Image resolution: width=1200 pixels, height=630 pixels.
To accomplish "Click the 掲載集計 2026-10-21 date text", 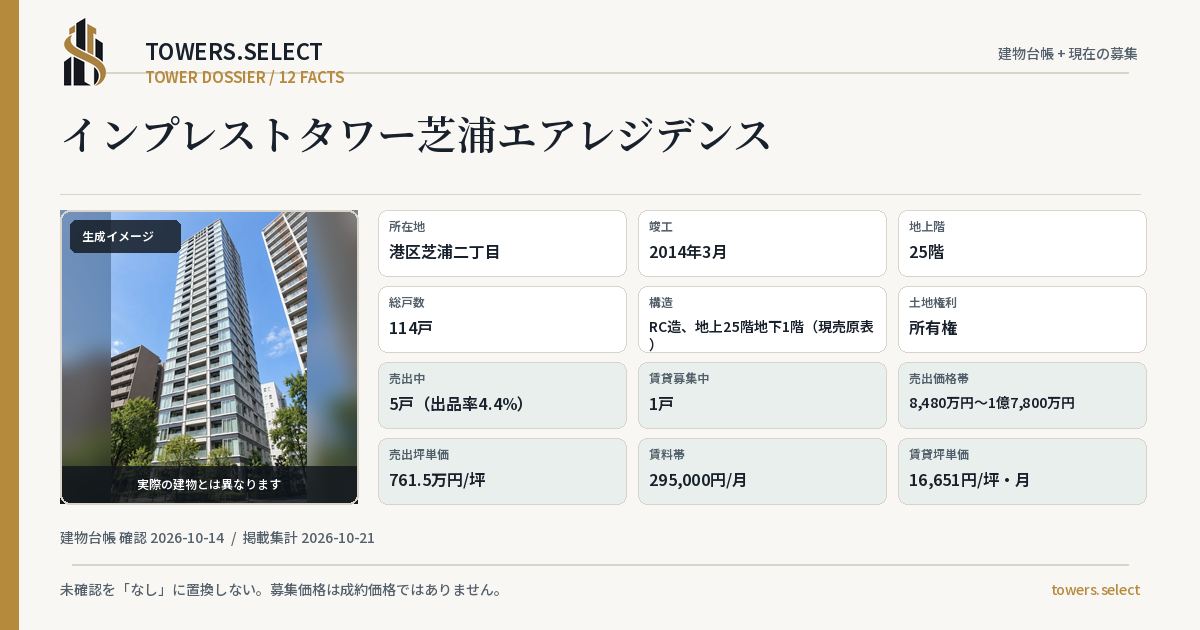I will pyautogui.click(x=309, y=538).
